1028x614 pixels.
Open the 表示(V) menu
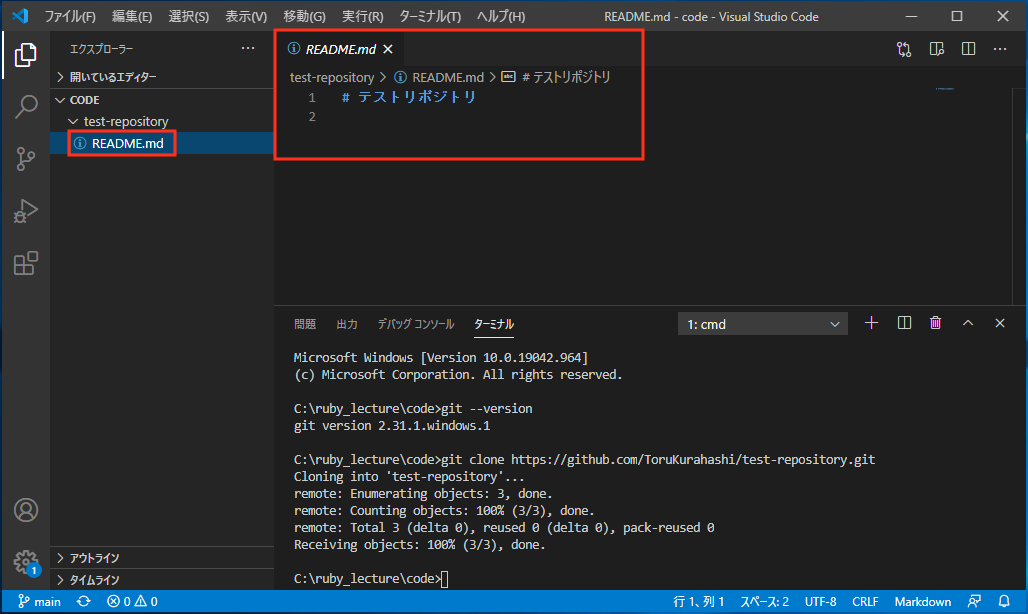tap(246, 16)
